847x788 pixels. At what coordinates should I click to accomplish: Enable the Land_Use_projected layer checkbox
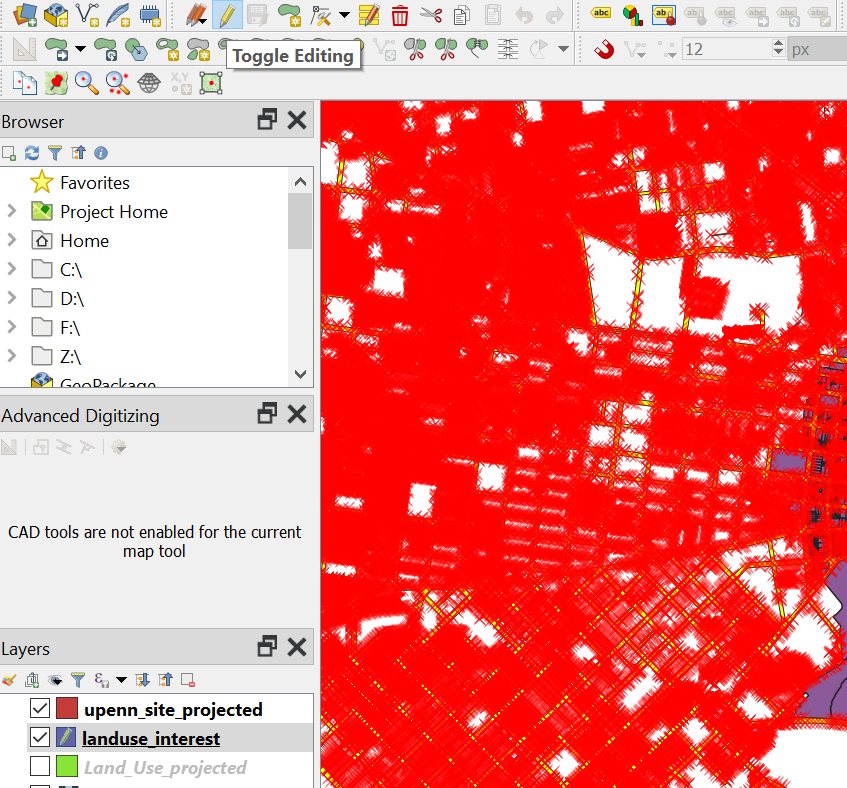[x=40, y=767]
